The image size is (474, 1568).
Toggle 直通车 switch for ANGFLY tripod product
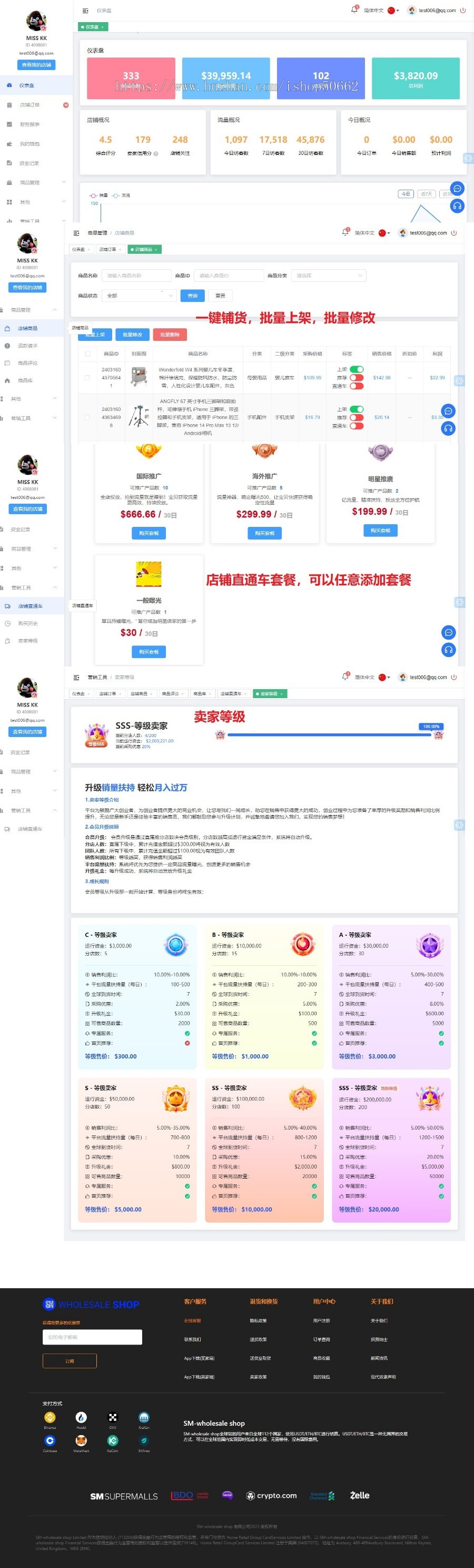pos(357,426)
